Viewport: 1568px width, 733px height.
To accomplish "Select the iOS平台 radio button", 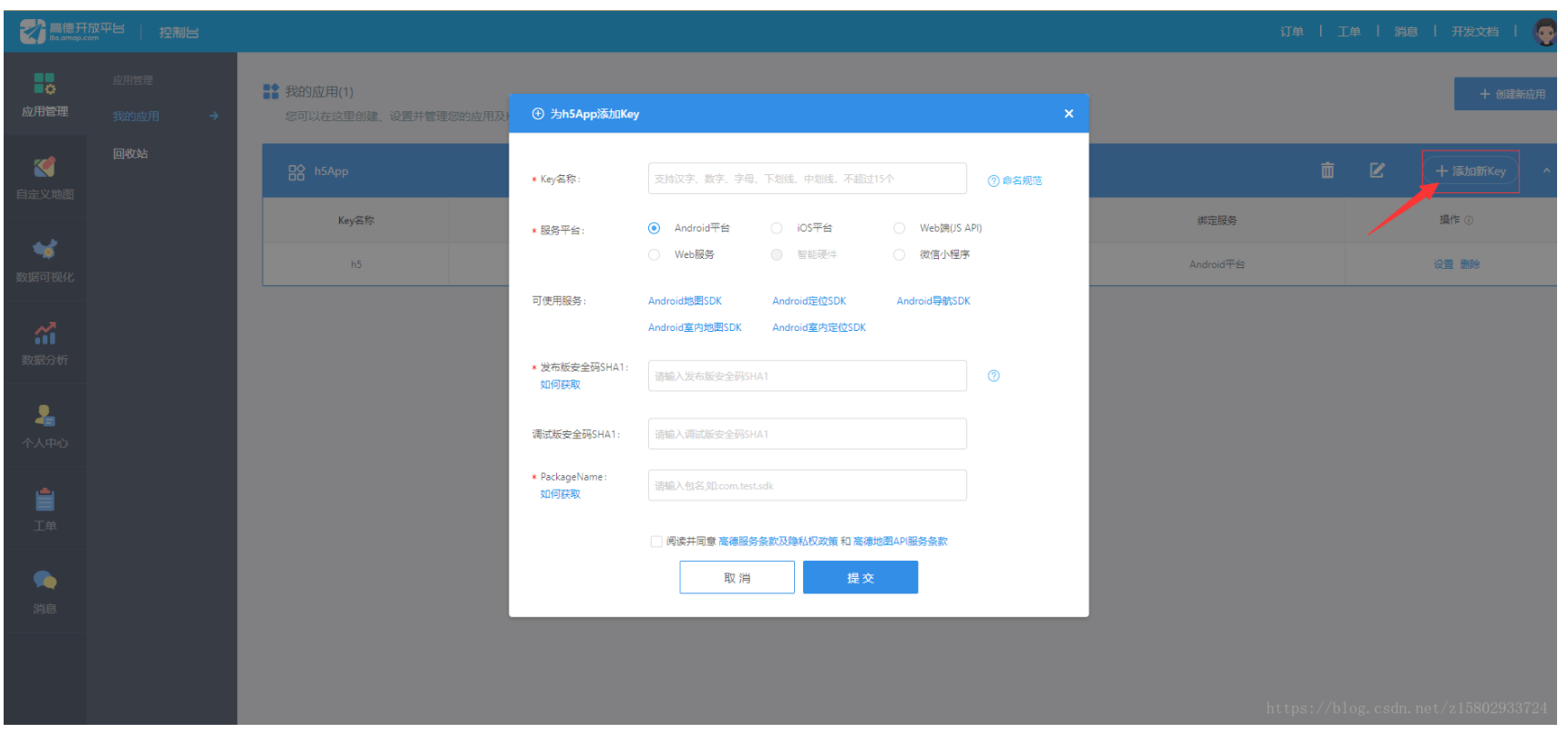I will click(777, 228).
